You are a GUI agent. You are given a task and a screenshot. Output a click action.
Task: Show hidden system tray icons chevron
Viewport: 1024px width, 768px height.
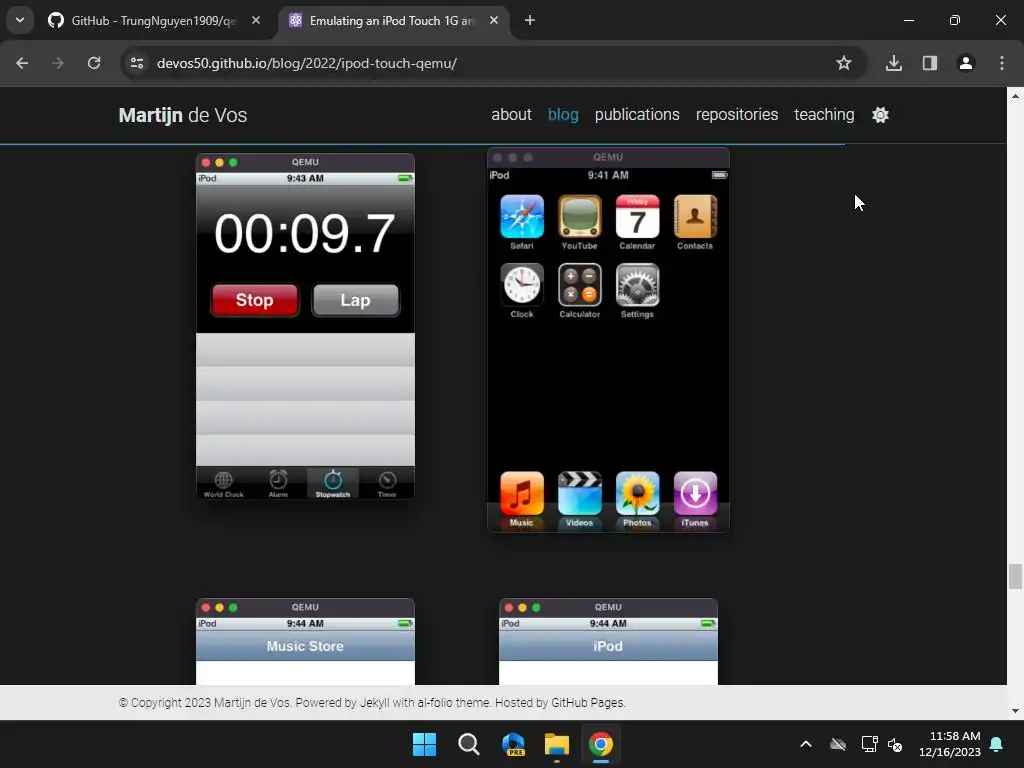point(806,744)
